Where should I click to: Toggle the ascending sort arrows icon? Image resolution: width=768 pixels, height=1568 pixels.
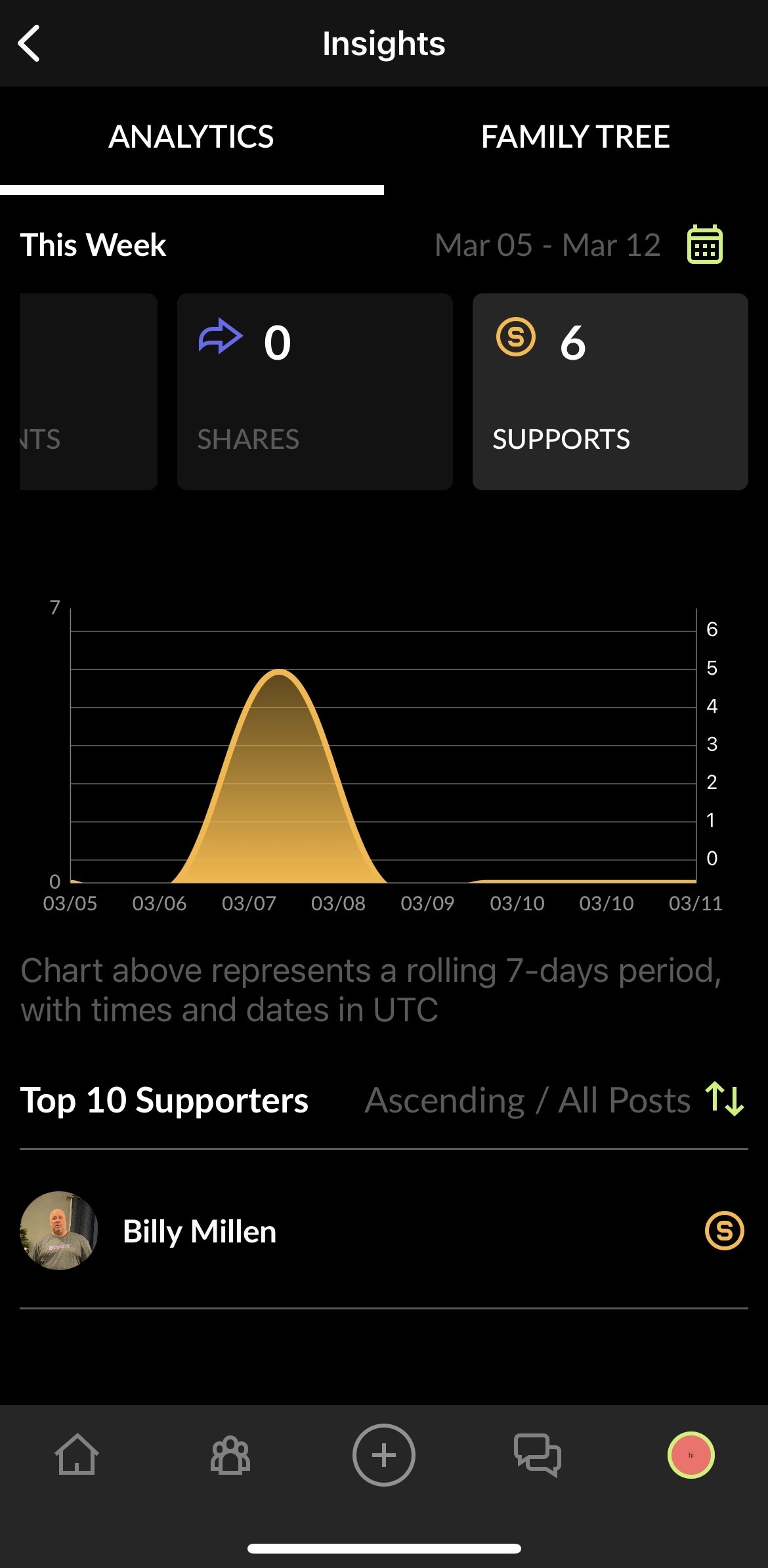tap(725, 1099)
